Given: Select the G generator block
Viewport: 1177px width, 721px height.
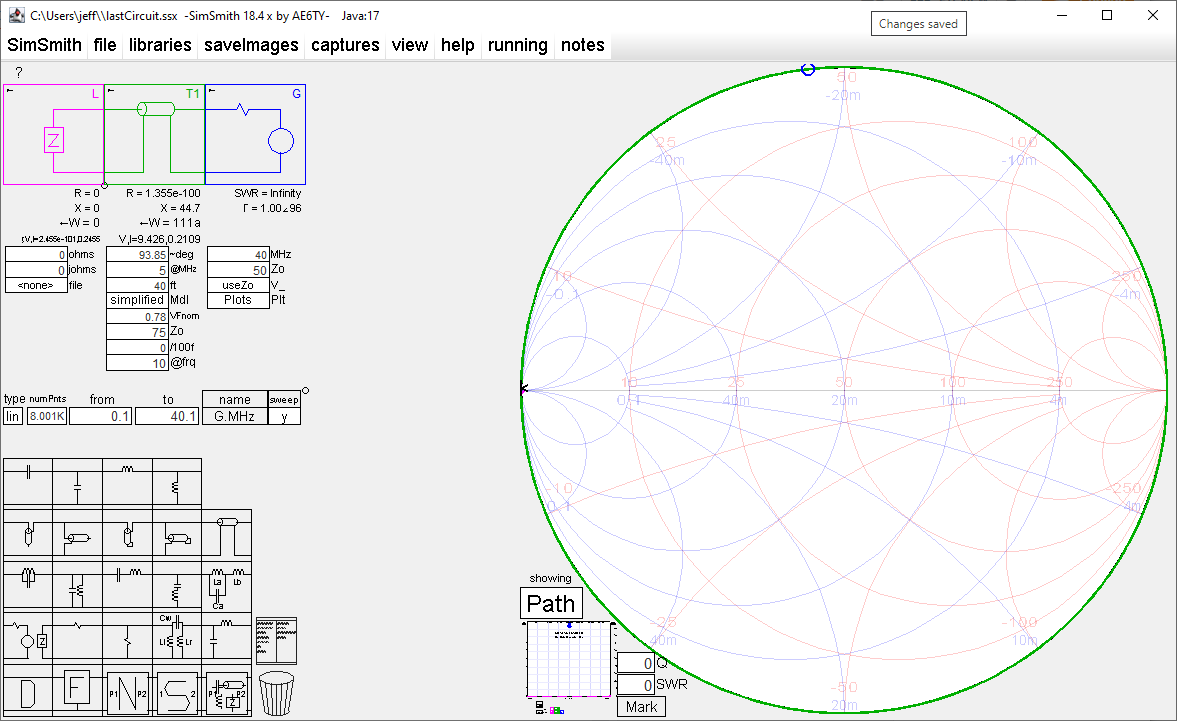Looking at the screenshot, I should [x=255, y=135].
